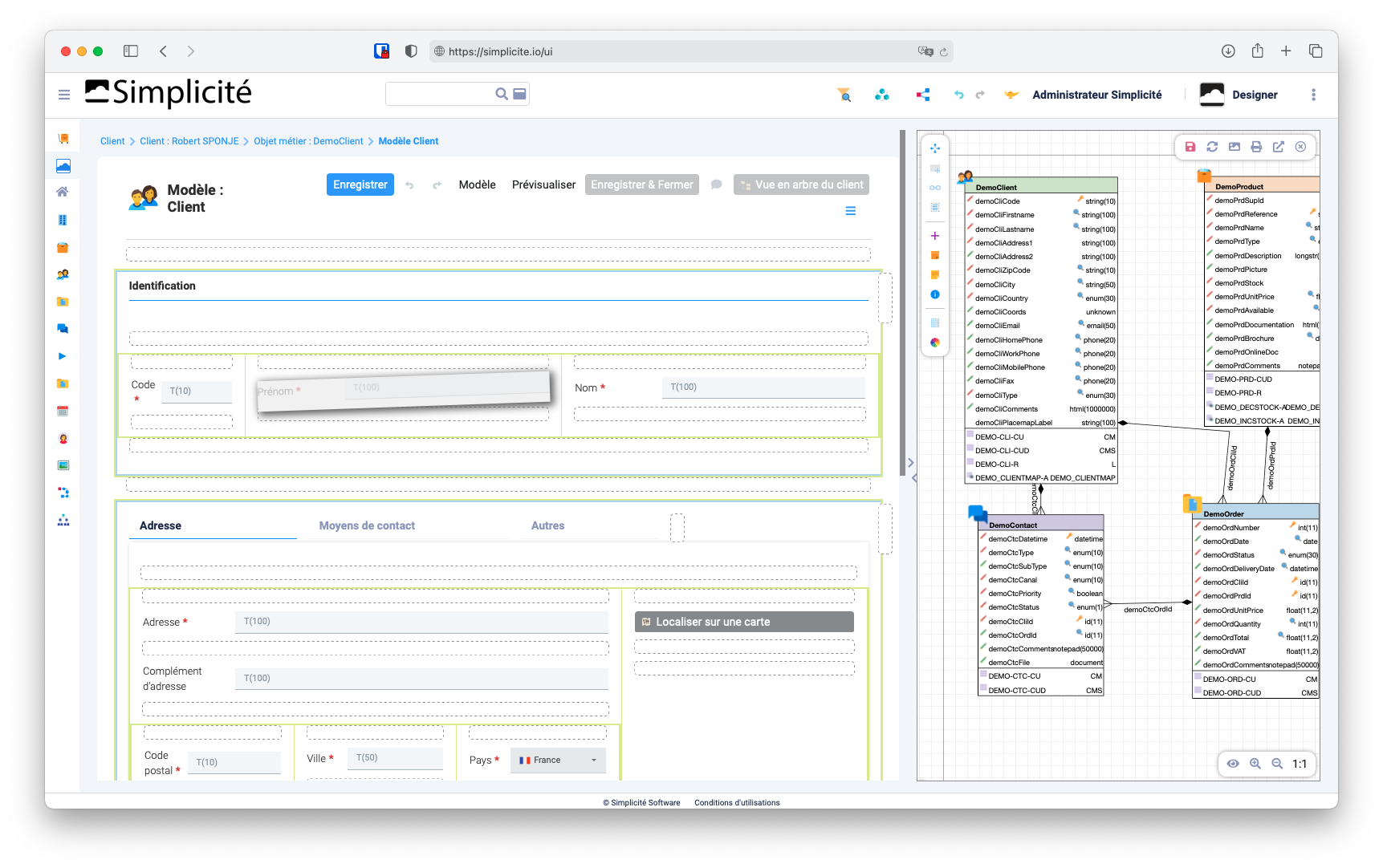The height and width of the screenshot is (868, 1383).
Task: Switch to the Moyens de contact tab
Action: [367, 526]
